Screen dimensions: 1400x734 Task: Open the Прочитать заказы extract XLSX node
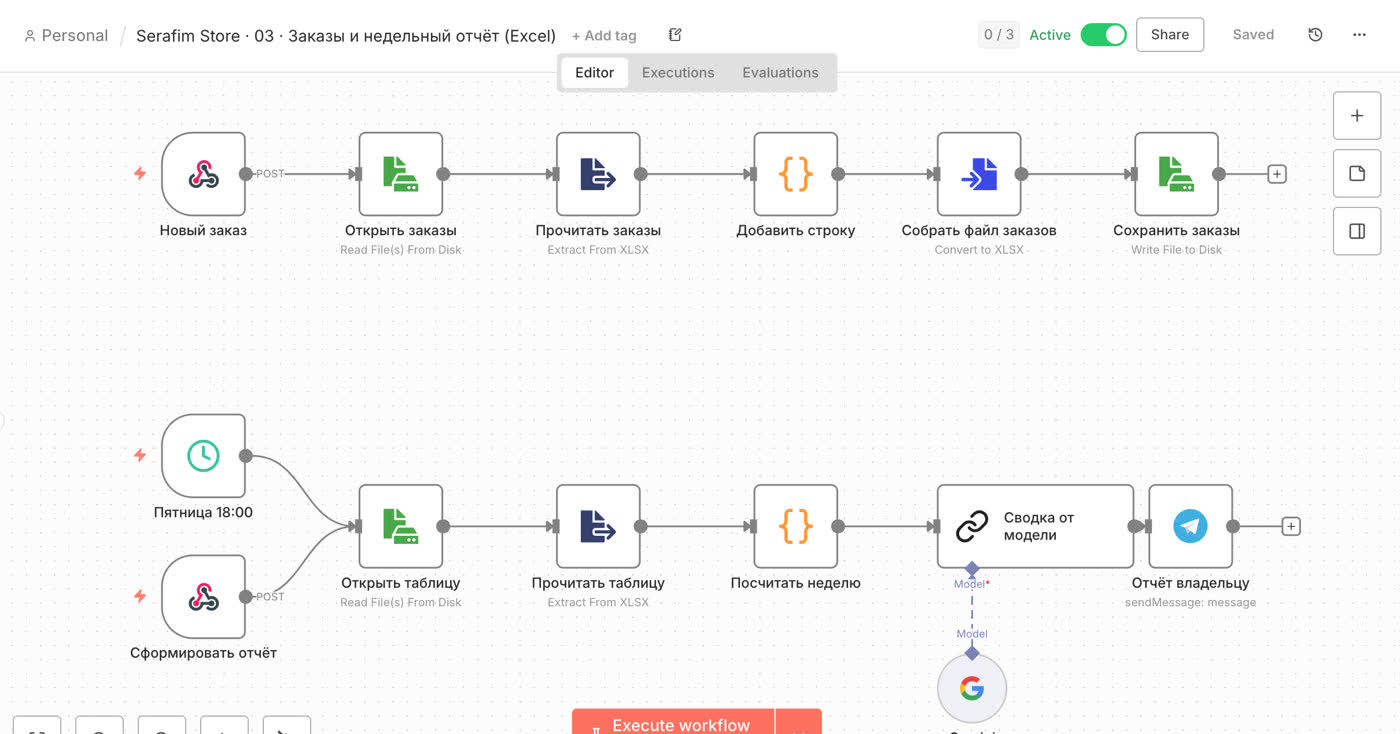click(598, 174)
